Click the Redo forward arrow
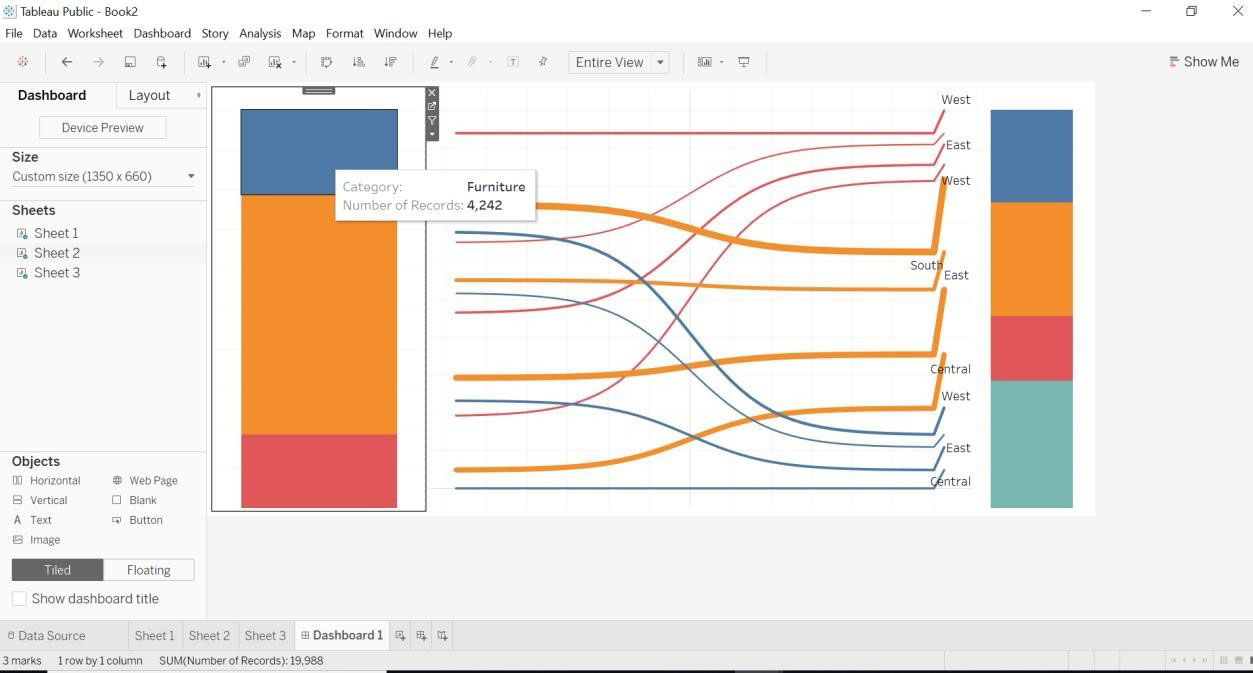Viewport: 1253px width, 673px height. (x=98, y=62)
